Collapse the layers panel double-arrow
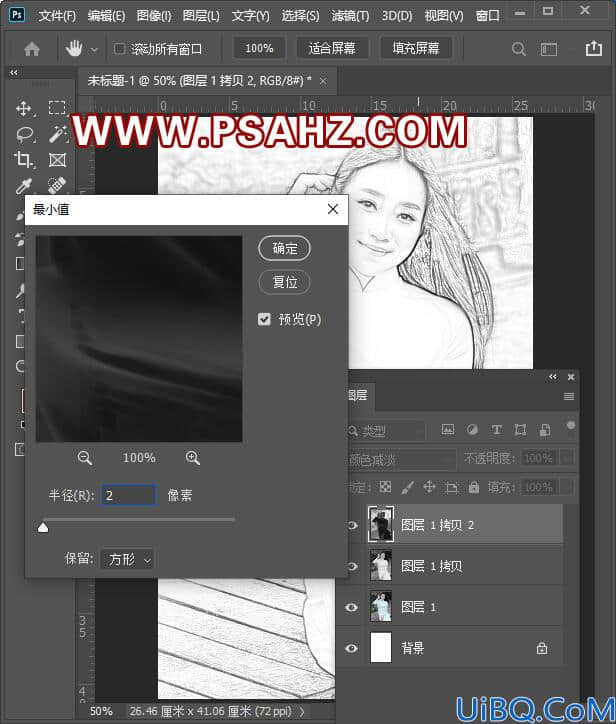The width and height of the screenshot is (616, 724). [x=553, y=377]
